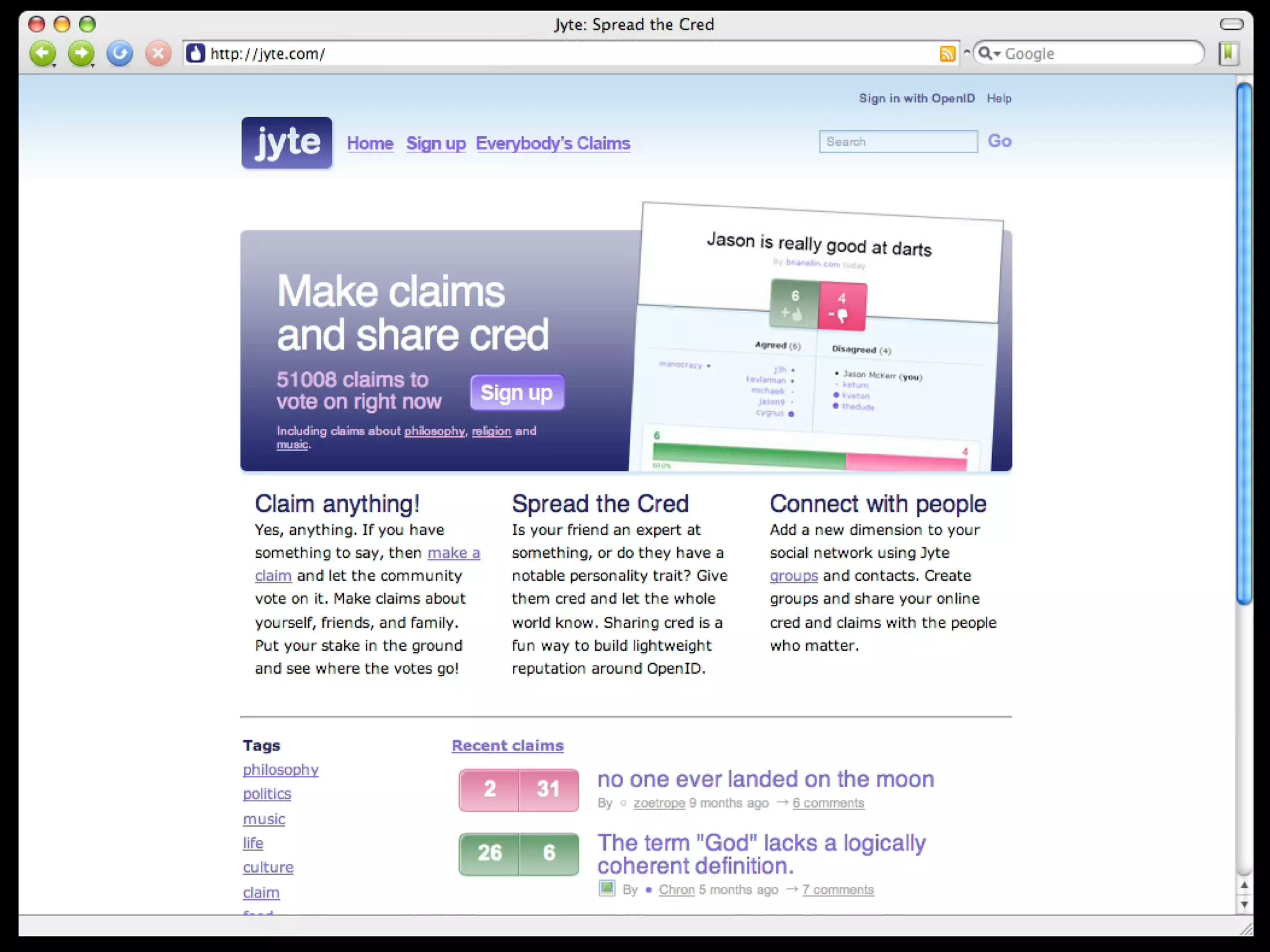
Task: Click the orange RSS feed icon
Action: 947,54
